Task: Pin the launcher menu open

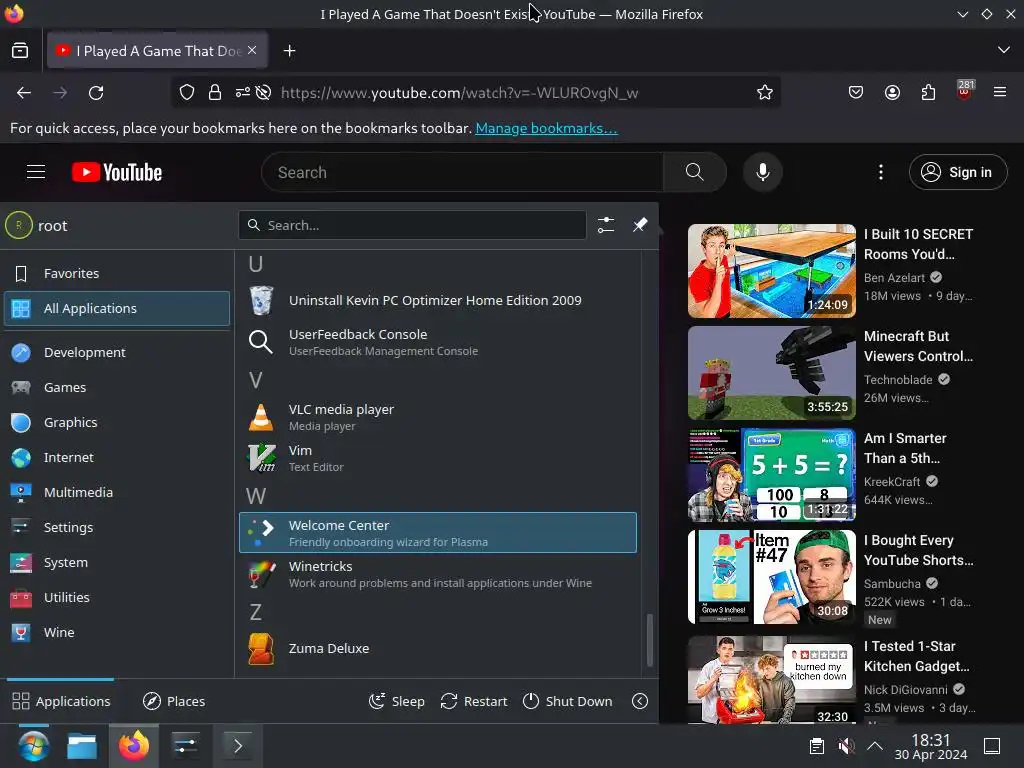Action: point(640,225)
